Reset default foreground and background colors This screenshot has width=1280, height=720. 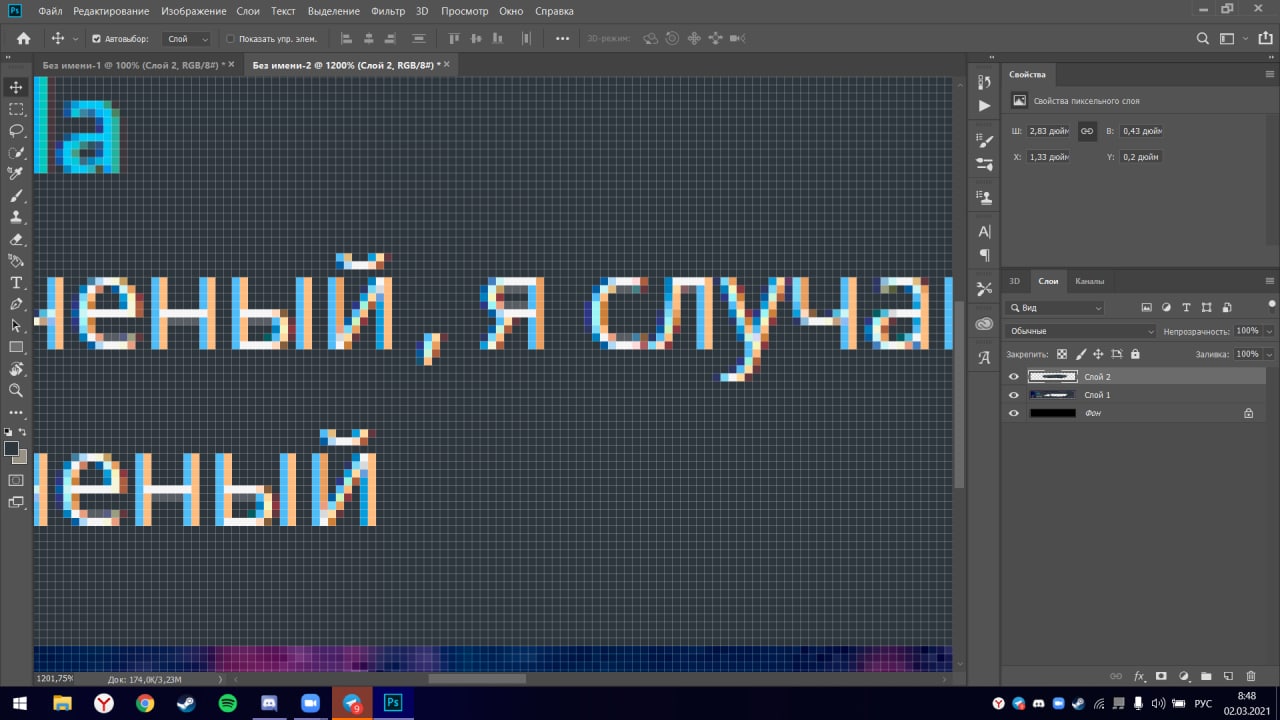(9, 432)
